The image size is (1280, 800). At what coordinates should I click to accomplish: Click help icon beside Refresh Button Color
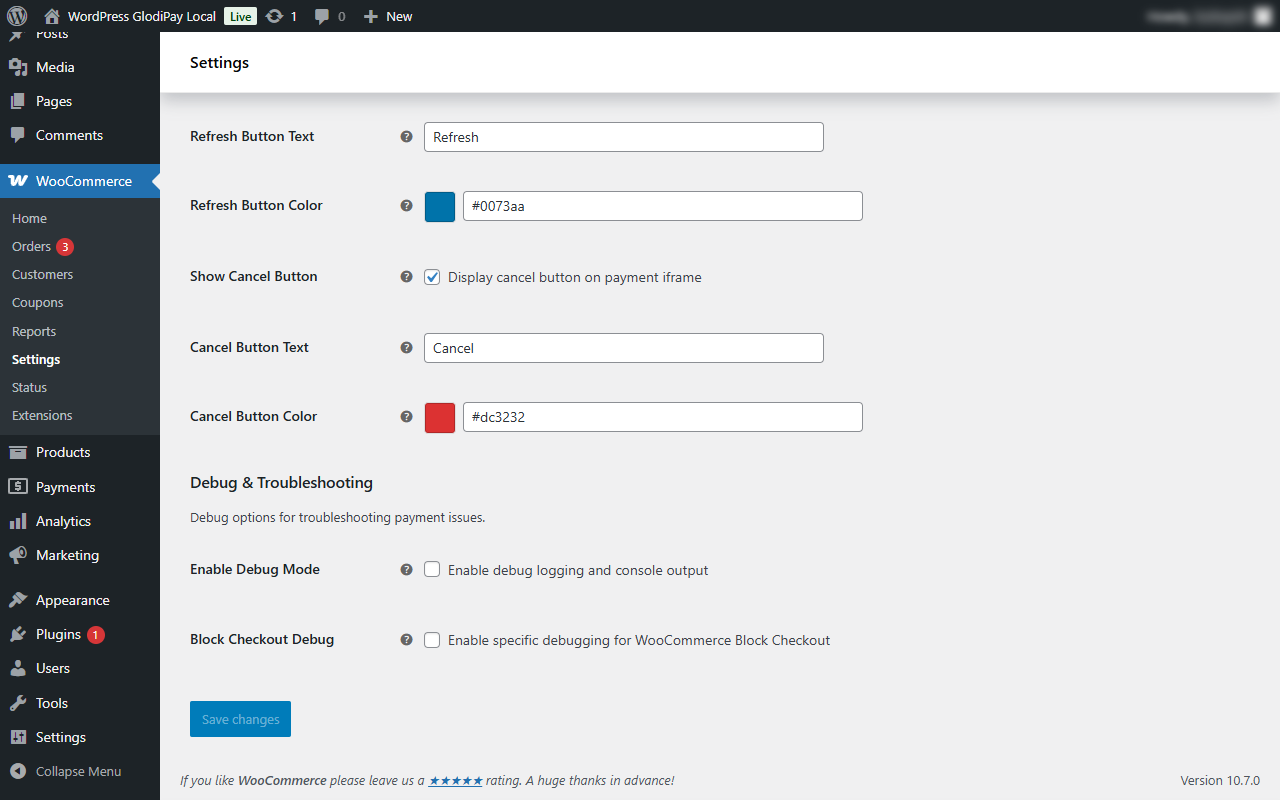(x=406, y=206)
